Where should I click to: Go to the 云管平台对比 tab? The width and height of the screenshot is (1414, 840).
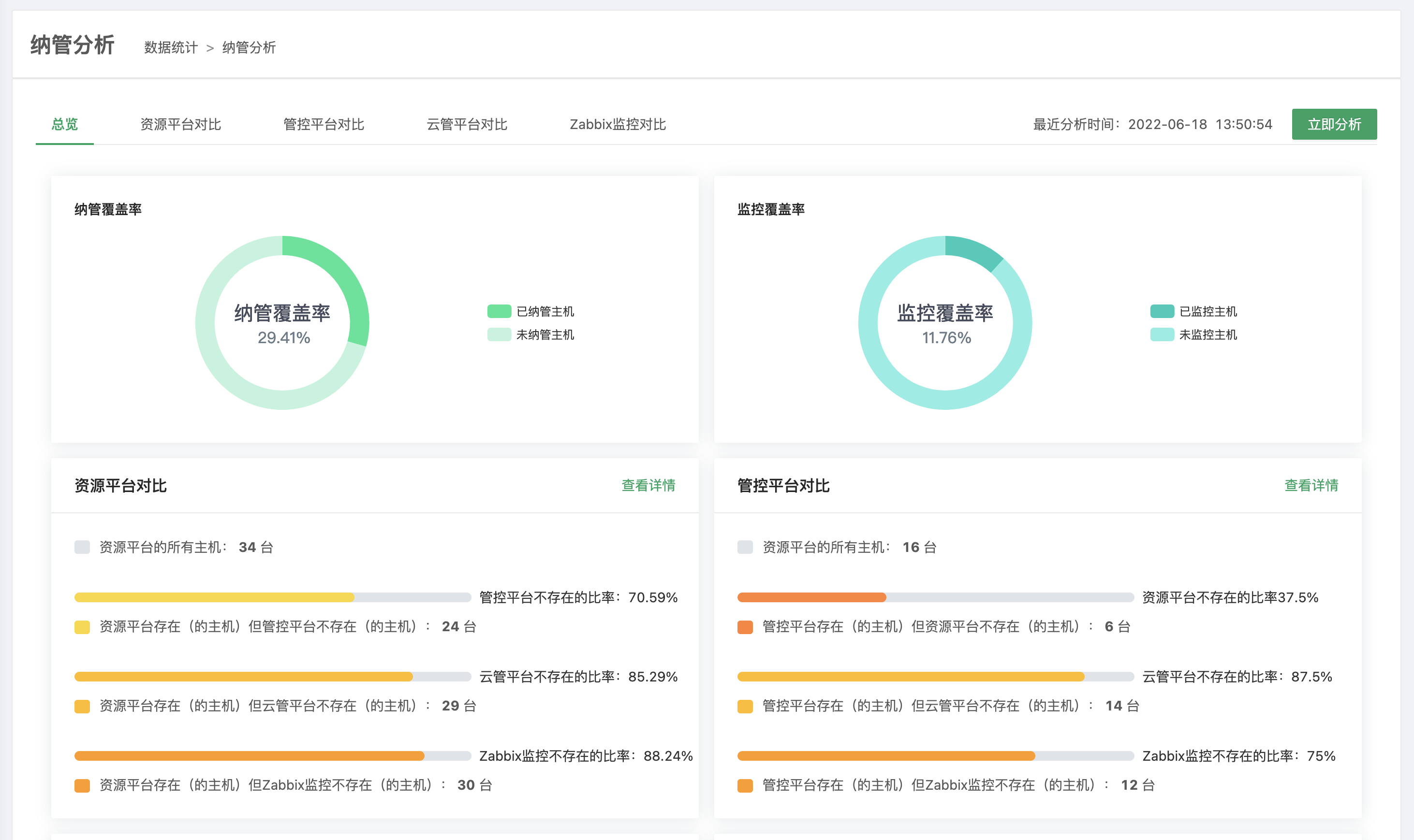tap(467, 124)
